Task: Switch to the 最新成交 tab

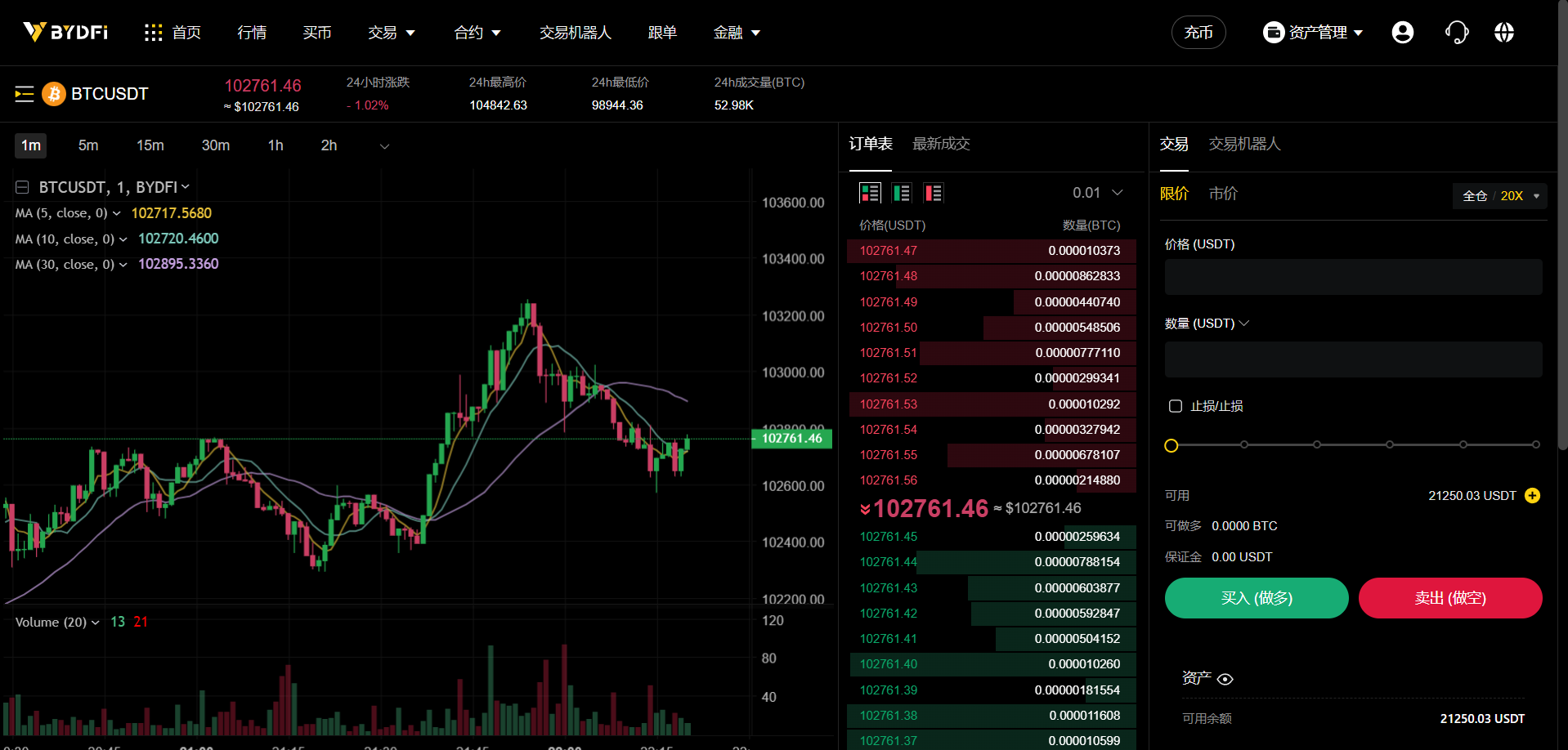Action: click(940, 144)
